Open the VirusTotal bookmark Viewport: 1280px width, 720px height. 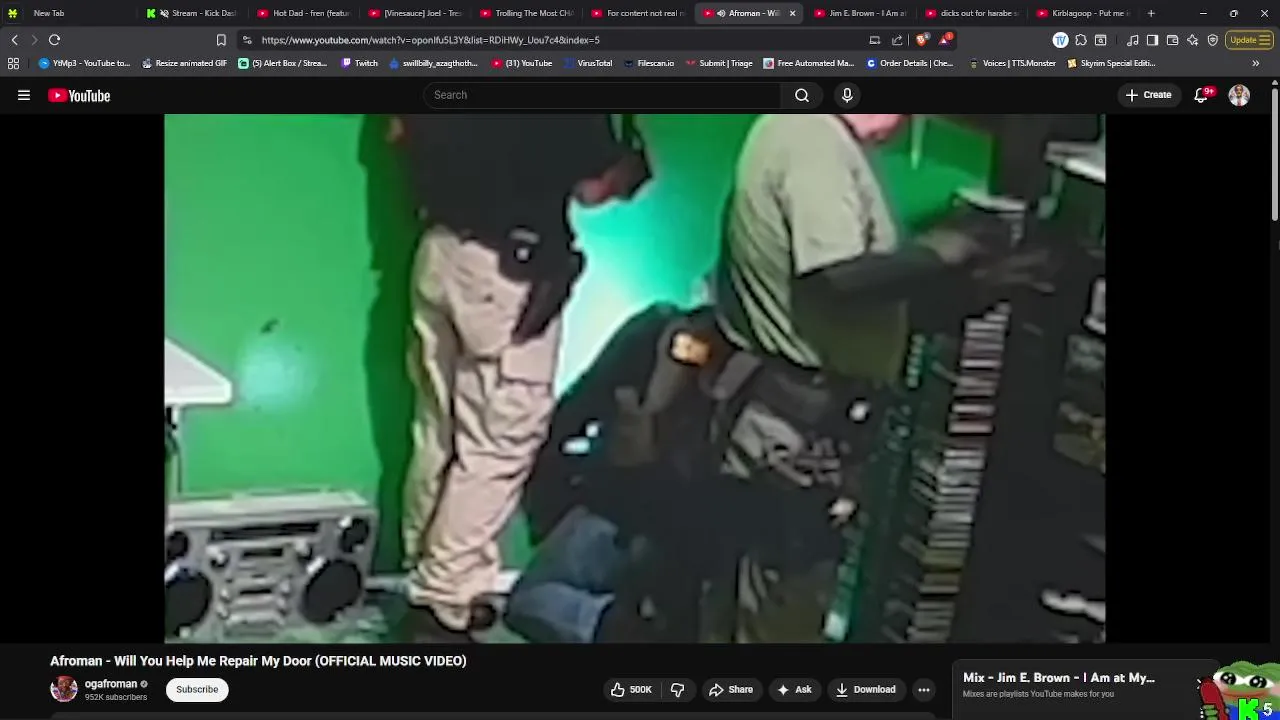pos(588,63)
